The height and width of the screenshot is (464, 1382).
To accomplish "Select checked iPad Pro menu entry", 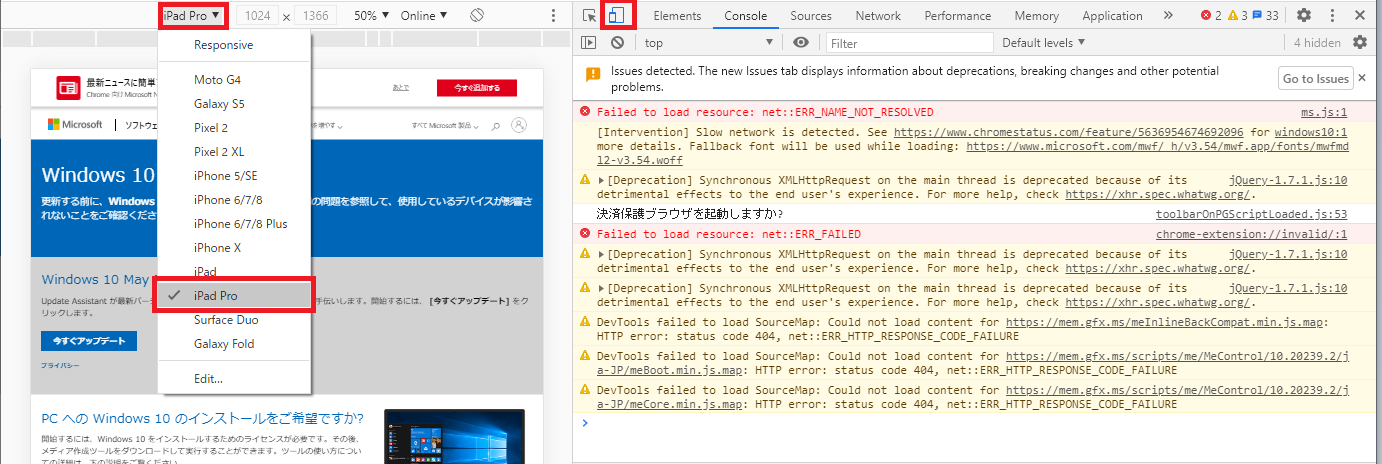I will click(235, 296).
